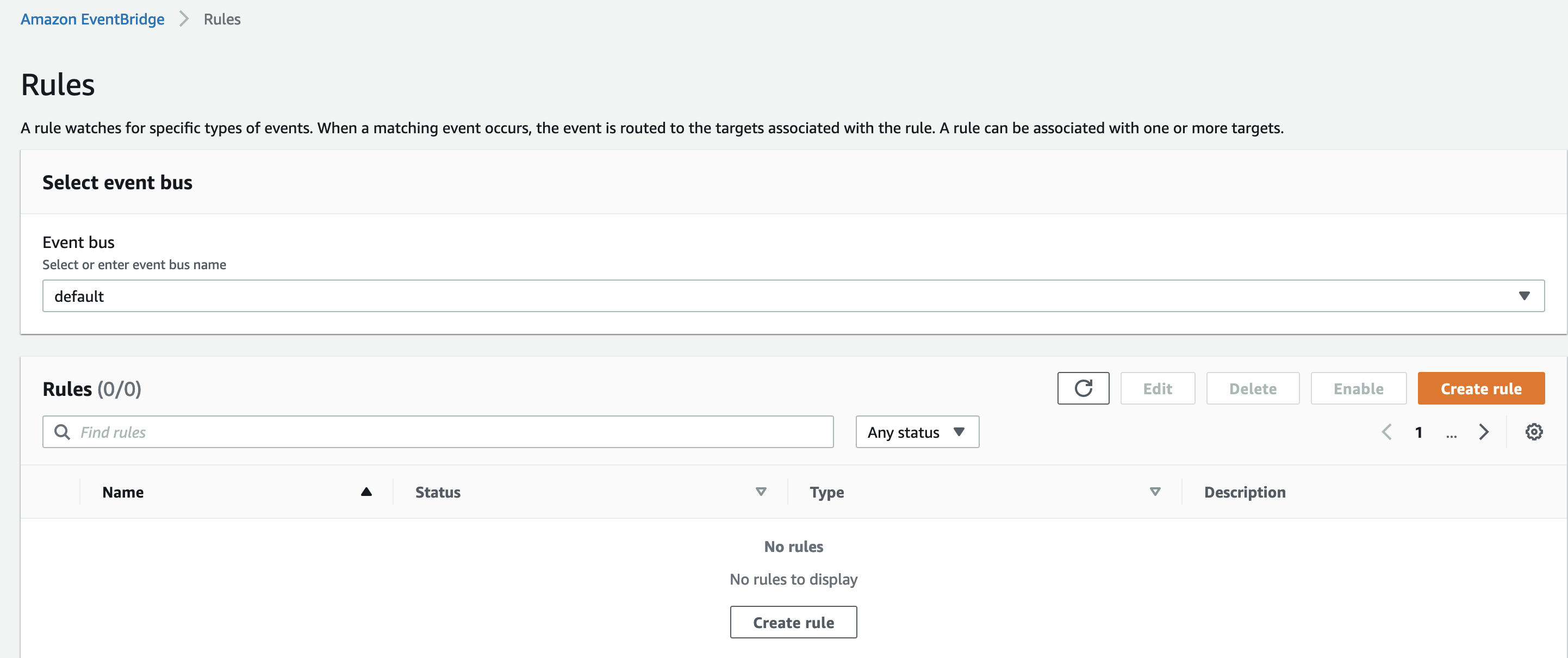Go to previous page arrow
1568x658 pixels.
tap(1386, 432)
